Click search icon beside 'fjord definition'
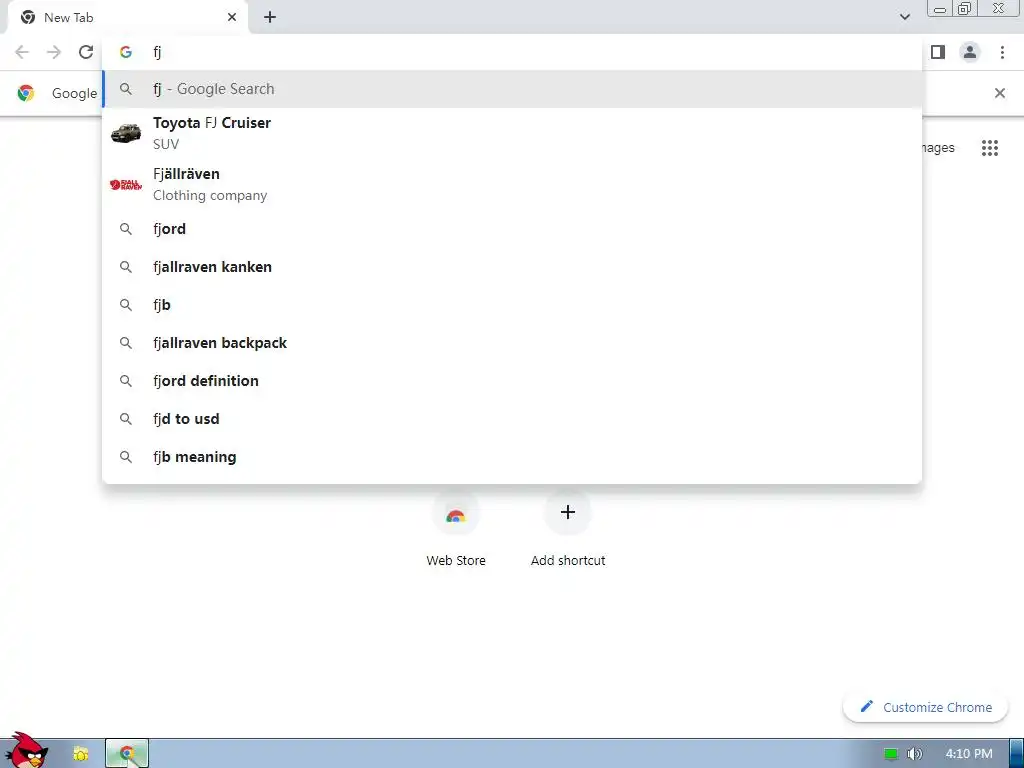This screenshot has height=768, width=1024. (x=126, y=381)
